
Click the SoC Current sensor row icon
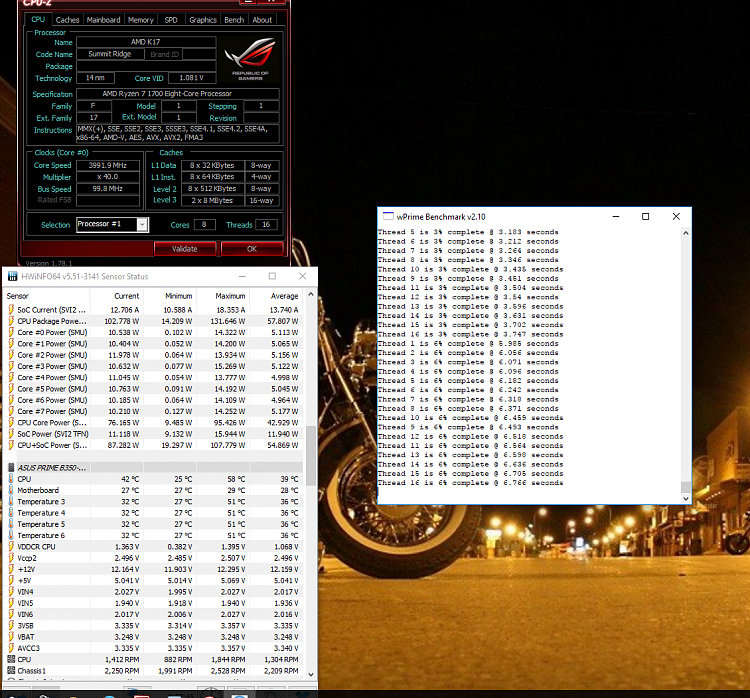[x=11, y=310]
